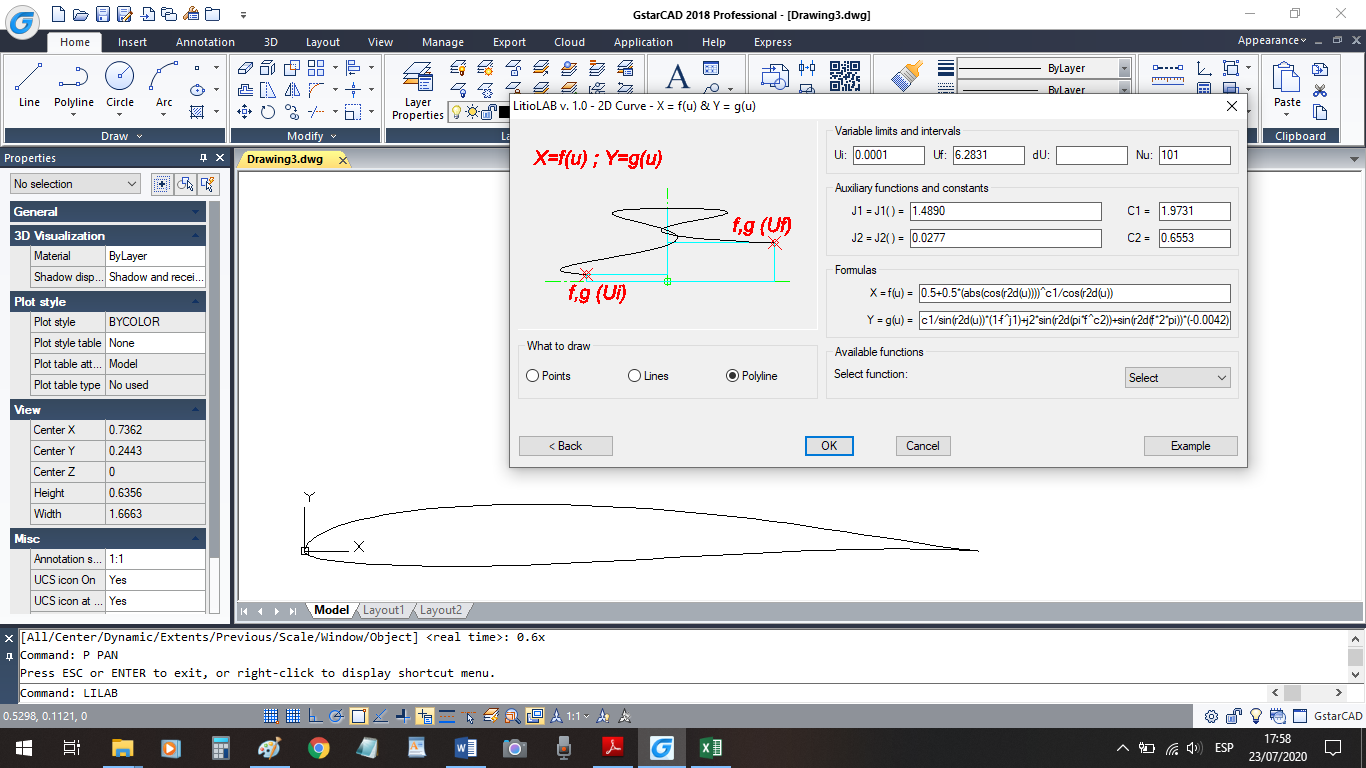Open Select function dropdown
Viewport: 1366px width, 768px height.
point(1177,378)
